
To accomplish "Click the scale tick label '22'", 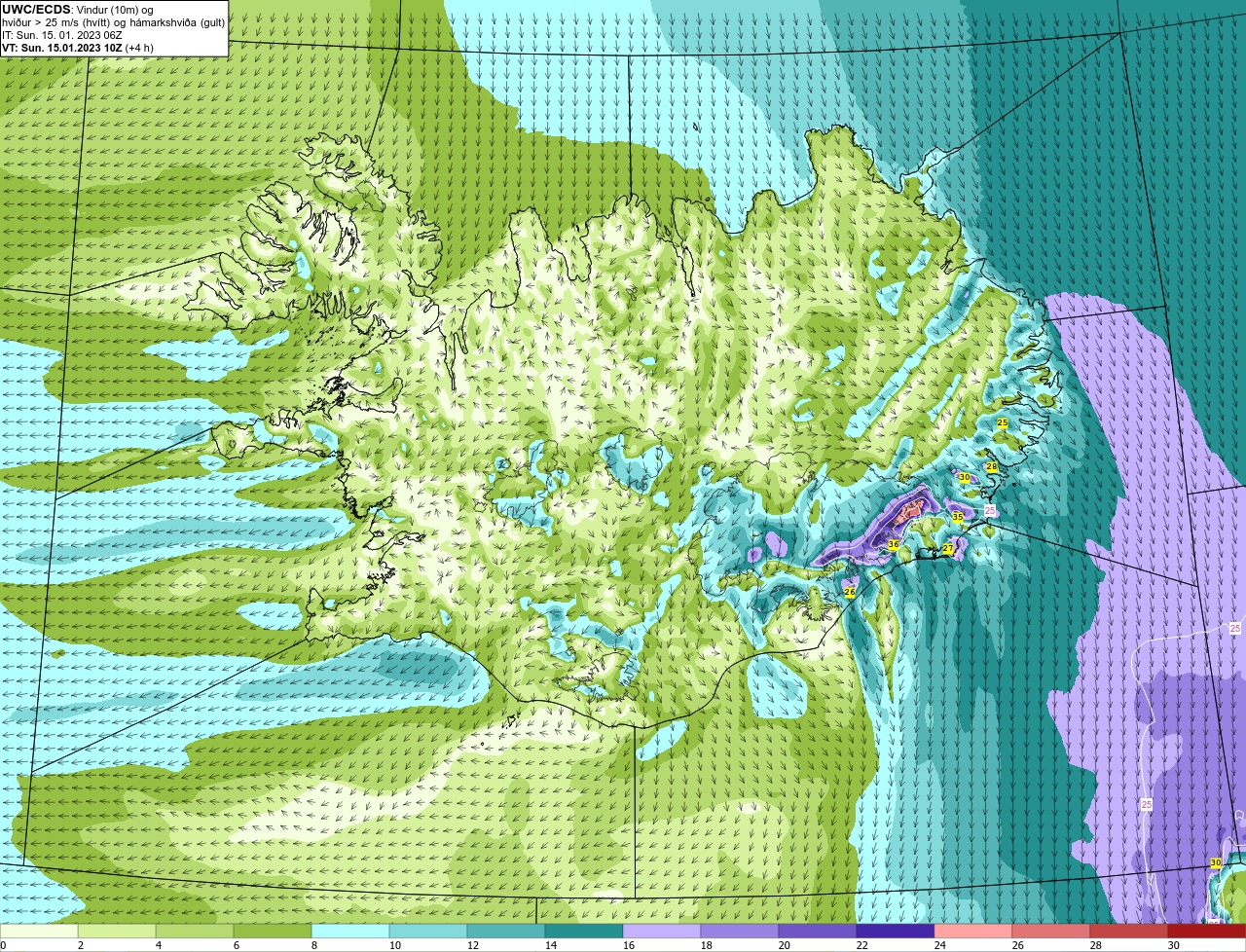I will (861, 945).
